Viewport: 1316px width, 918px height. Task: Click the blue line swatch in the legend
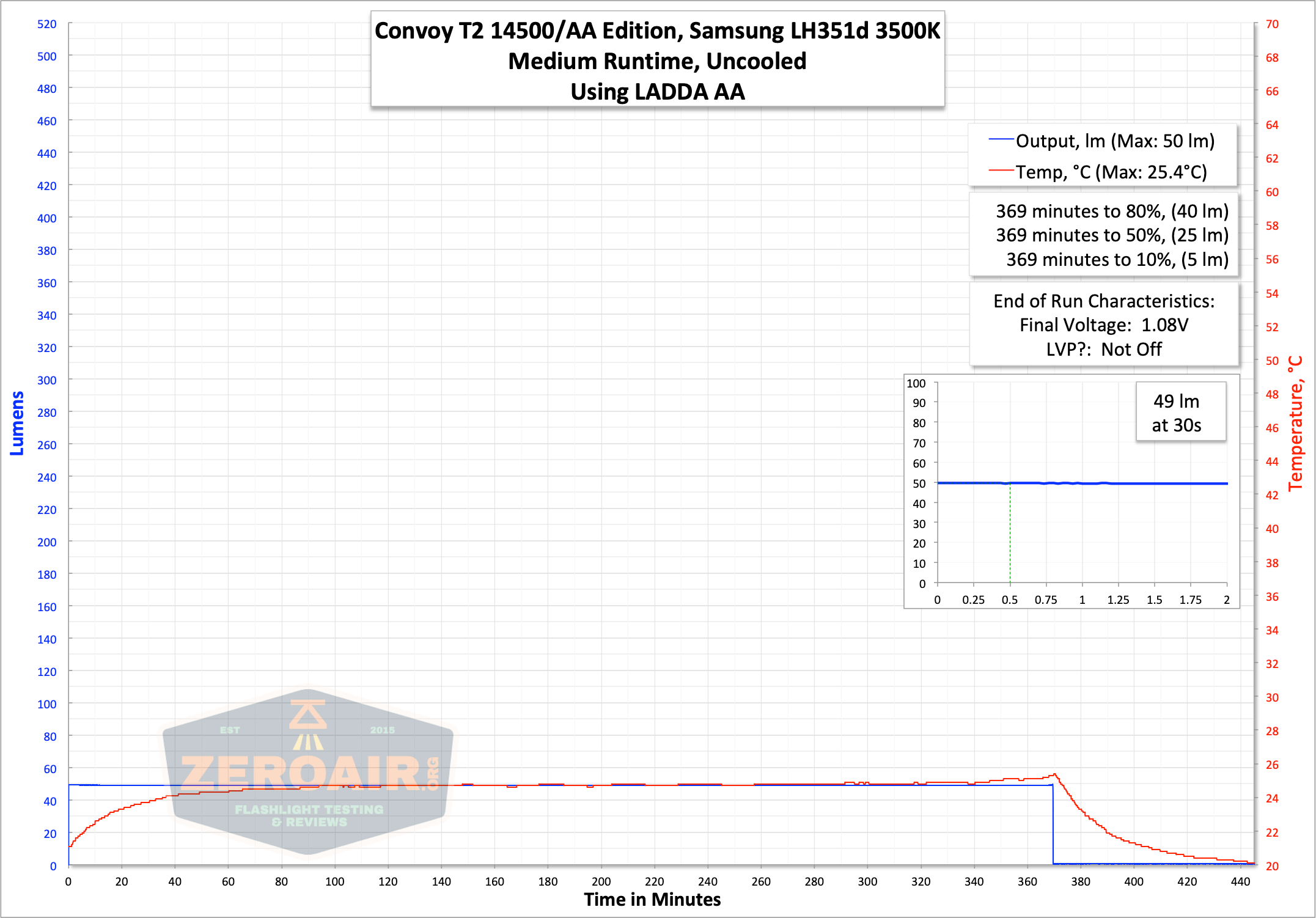[x=1001, y=139]
